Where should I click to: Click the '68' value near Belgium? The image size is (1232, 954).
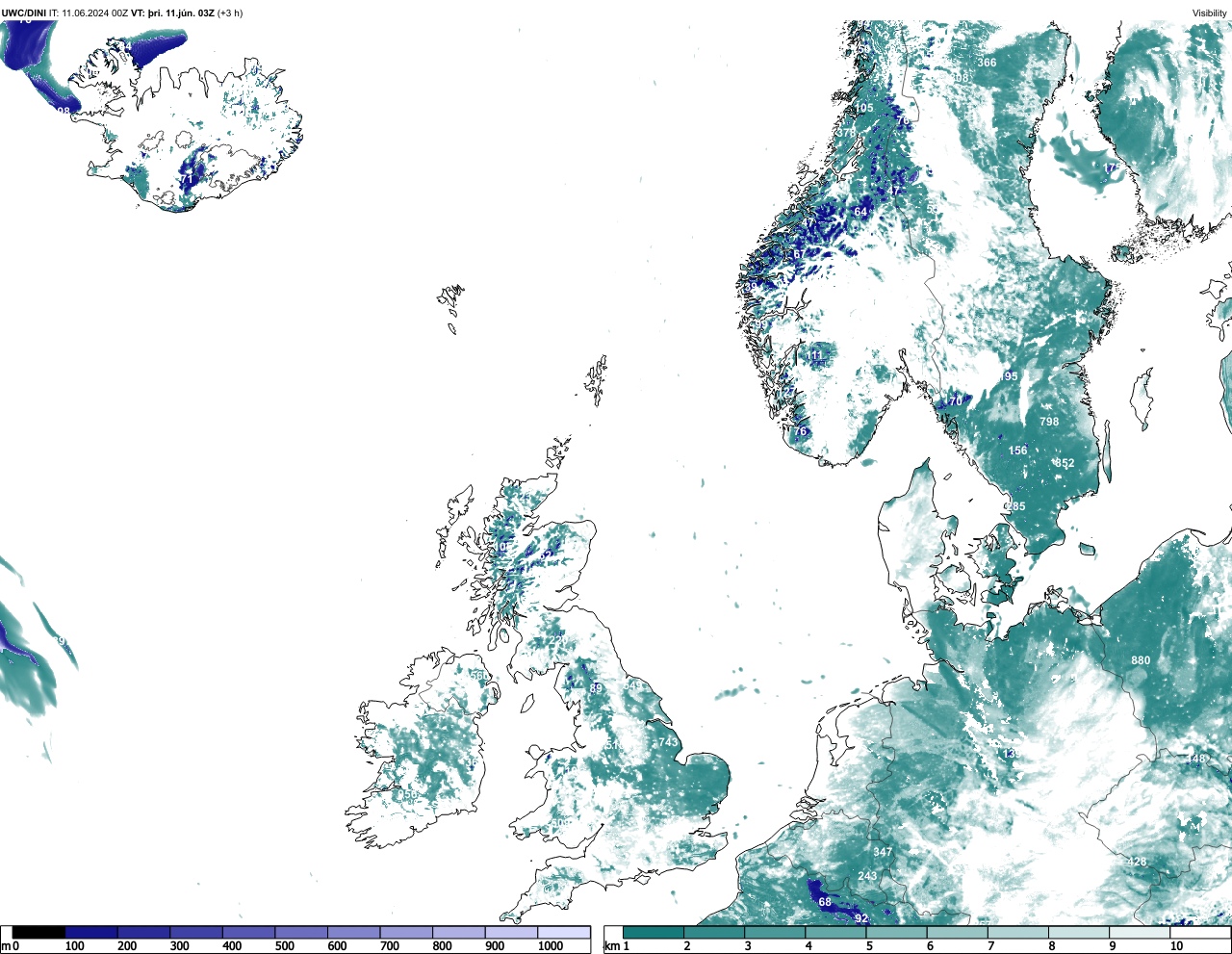pyautogui.click(x=825, y=902)
